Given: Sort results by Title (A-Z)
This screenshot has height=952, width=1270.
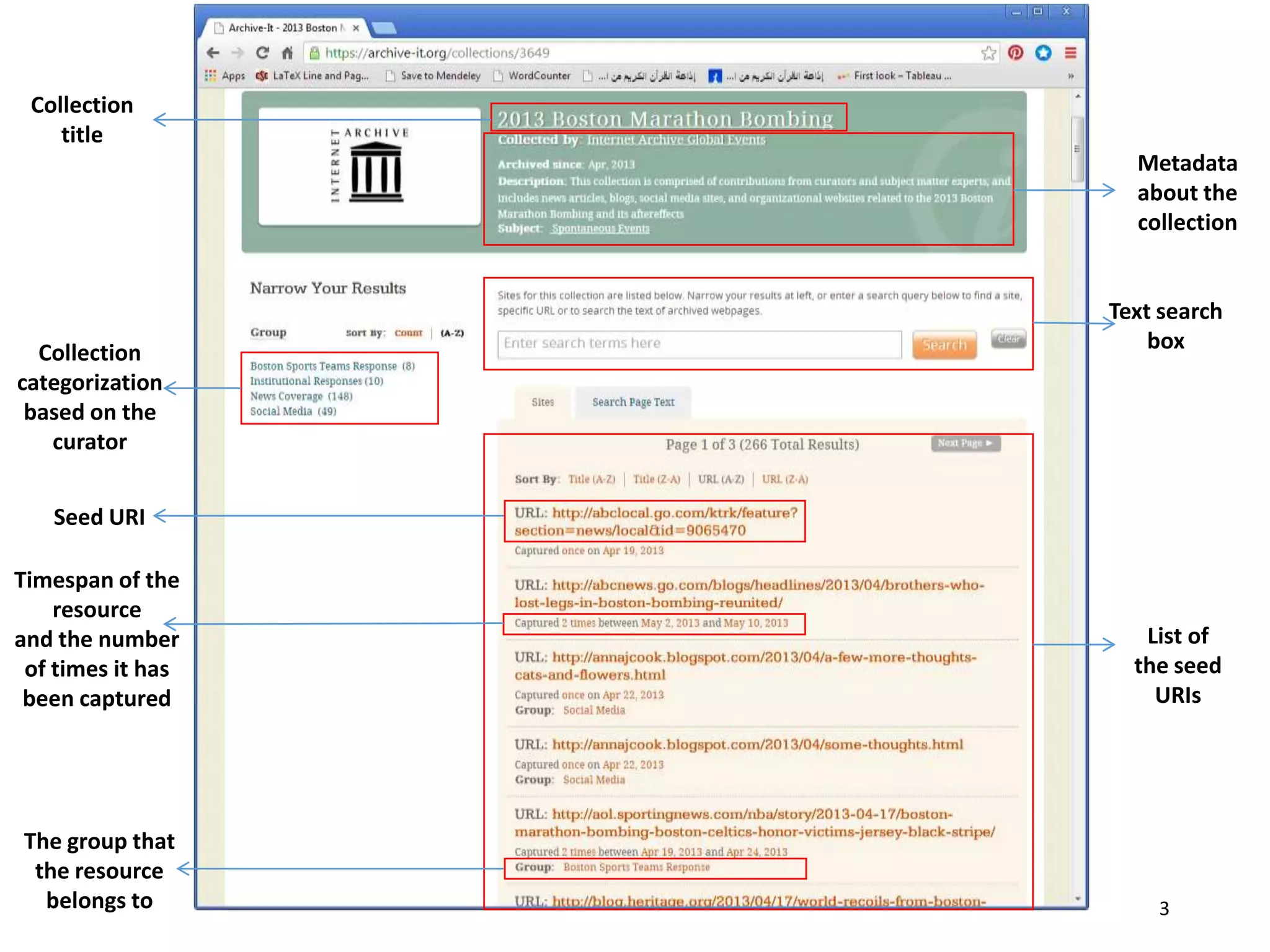Looking at the screenshot, I should pos(592,479).
